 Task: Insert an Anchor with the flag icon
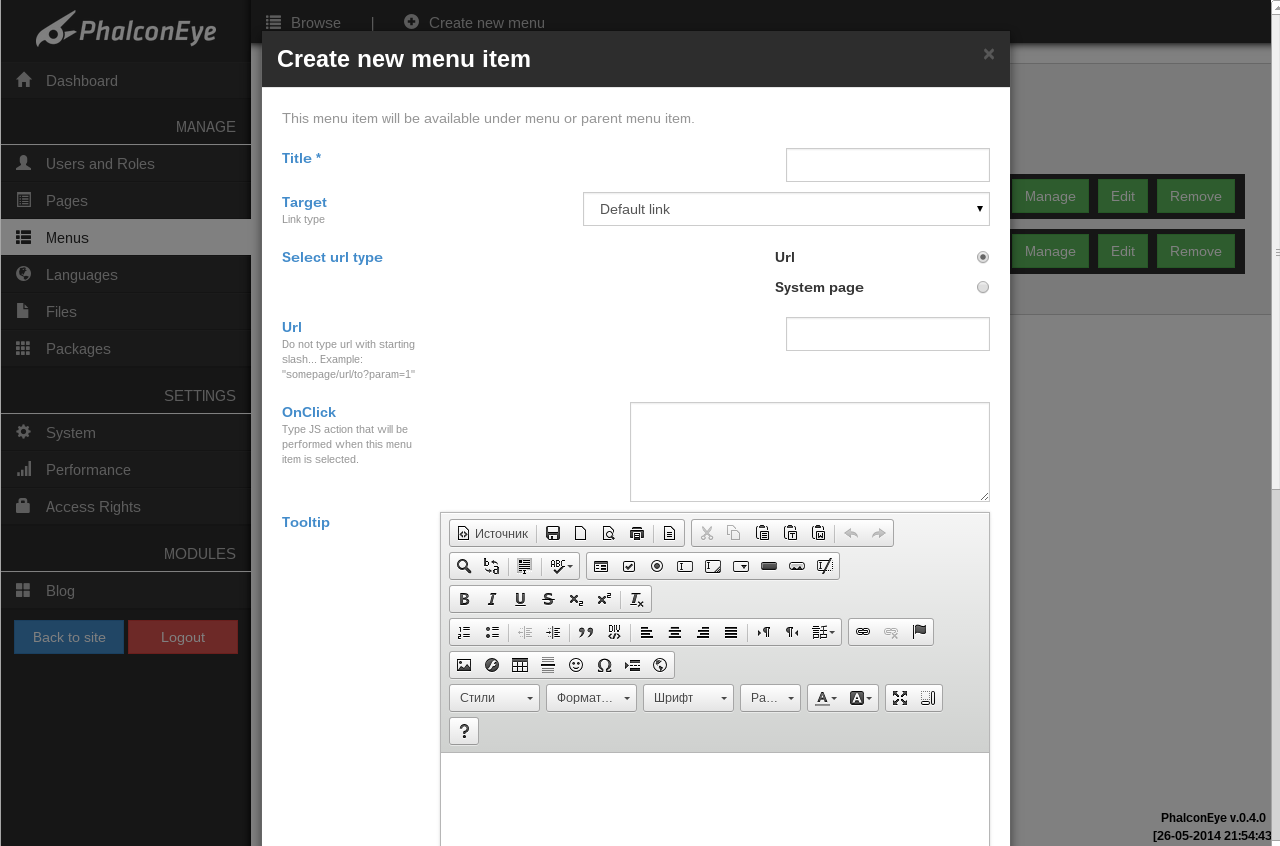pyautogui.click(x=919, y=632)
